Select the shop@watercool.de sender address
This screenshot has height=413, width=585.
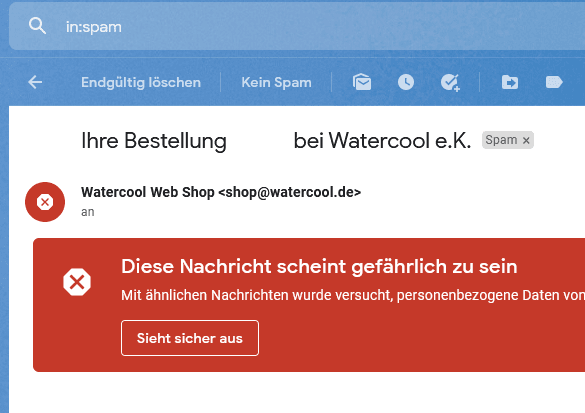[290, 192]
